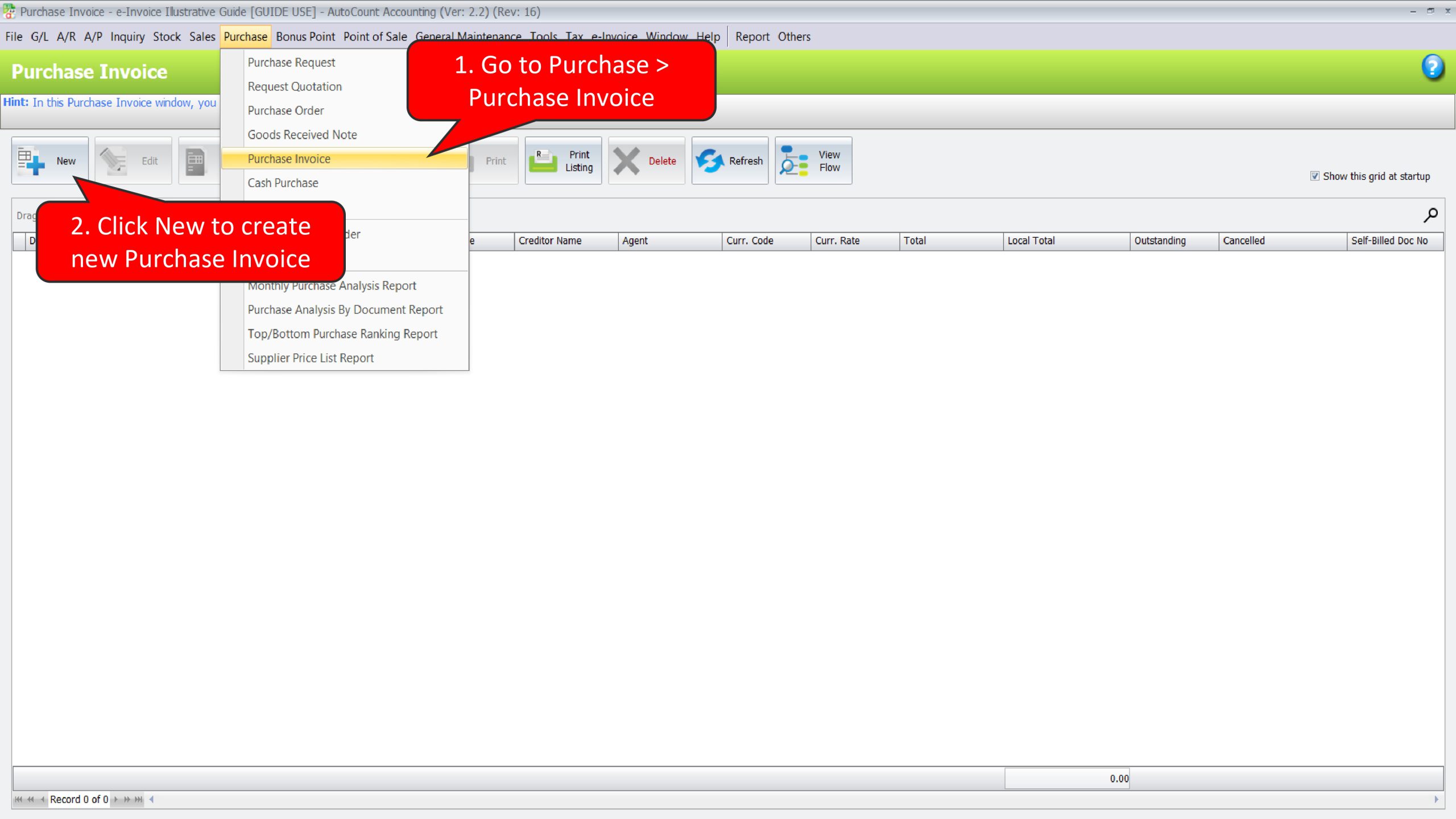Open Top/Bottom Purchase Ranking Report
This screenshot has height=819, width=1456.
click(344, 334)
